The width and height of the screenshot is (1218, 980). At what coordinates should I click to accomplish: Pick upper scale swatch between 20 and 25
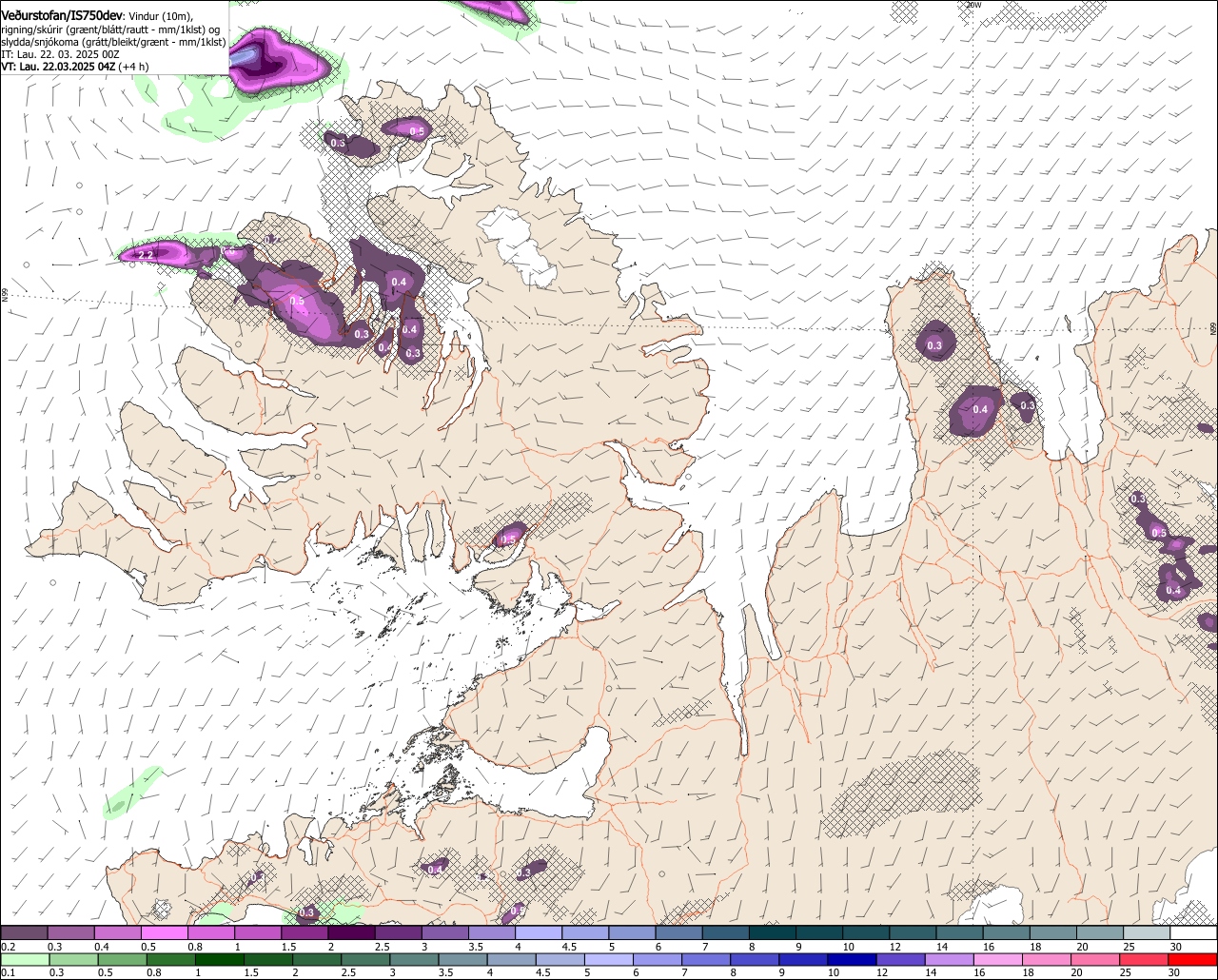click(1100, 932)
